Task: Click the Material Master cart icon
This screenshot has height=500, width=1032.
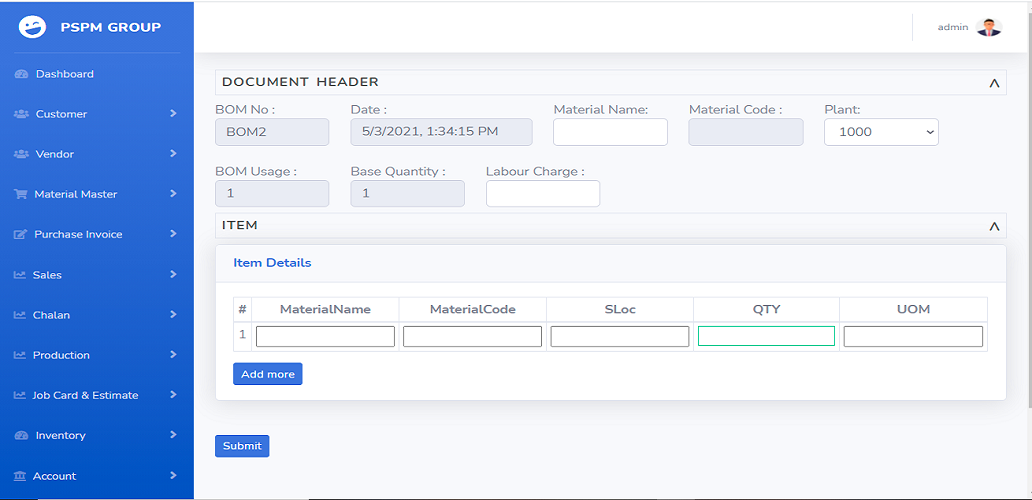Action: [x=21, y=194]
